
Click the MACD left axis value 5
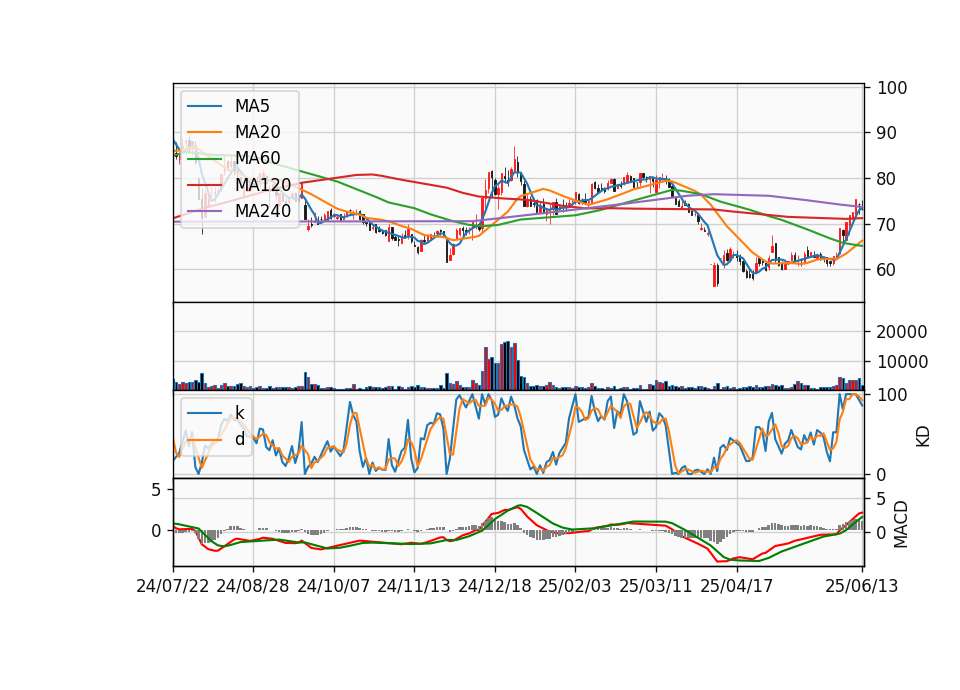point(156,490)
